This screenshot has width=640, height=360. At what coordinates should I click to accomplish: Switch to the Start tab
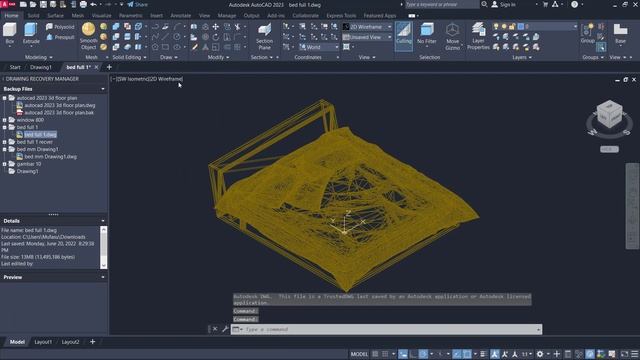click(x=15, y=67)
